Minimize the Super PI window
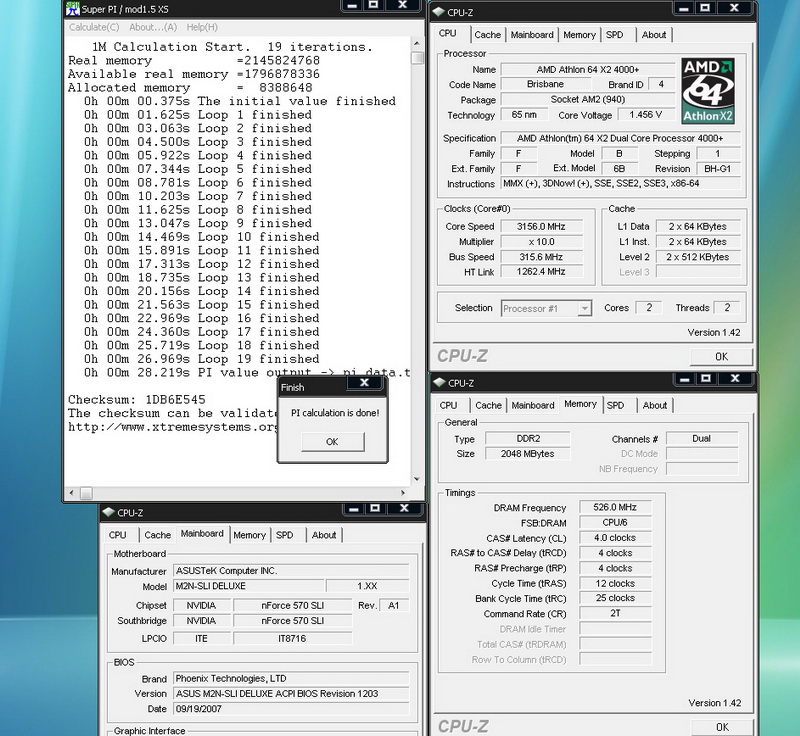The image size is (800, 736). click(352, 5)
